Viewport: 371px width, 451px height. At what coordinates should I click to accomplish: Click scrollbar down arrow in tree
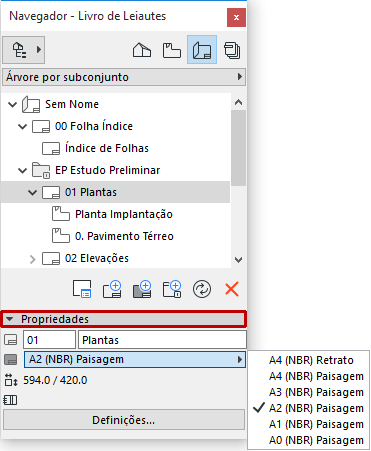click(238, 260)
